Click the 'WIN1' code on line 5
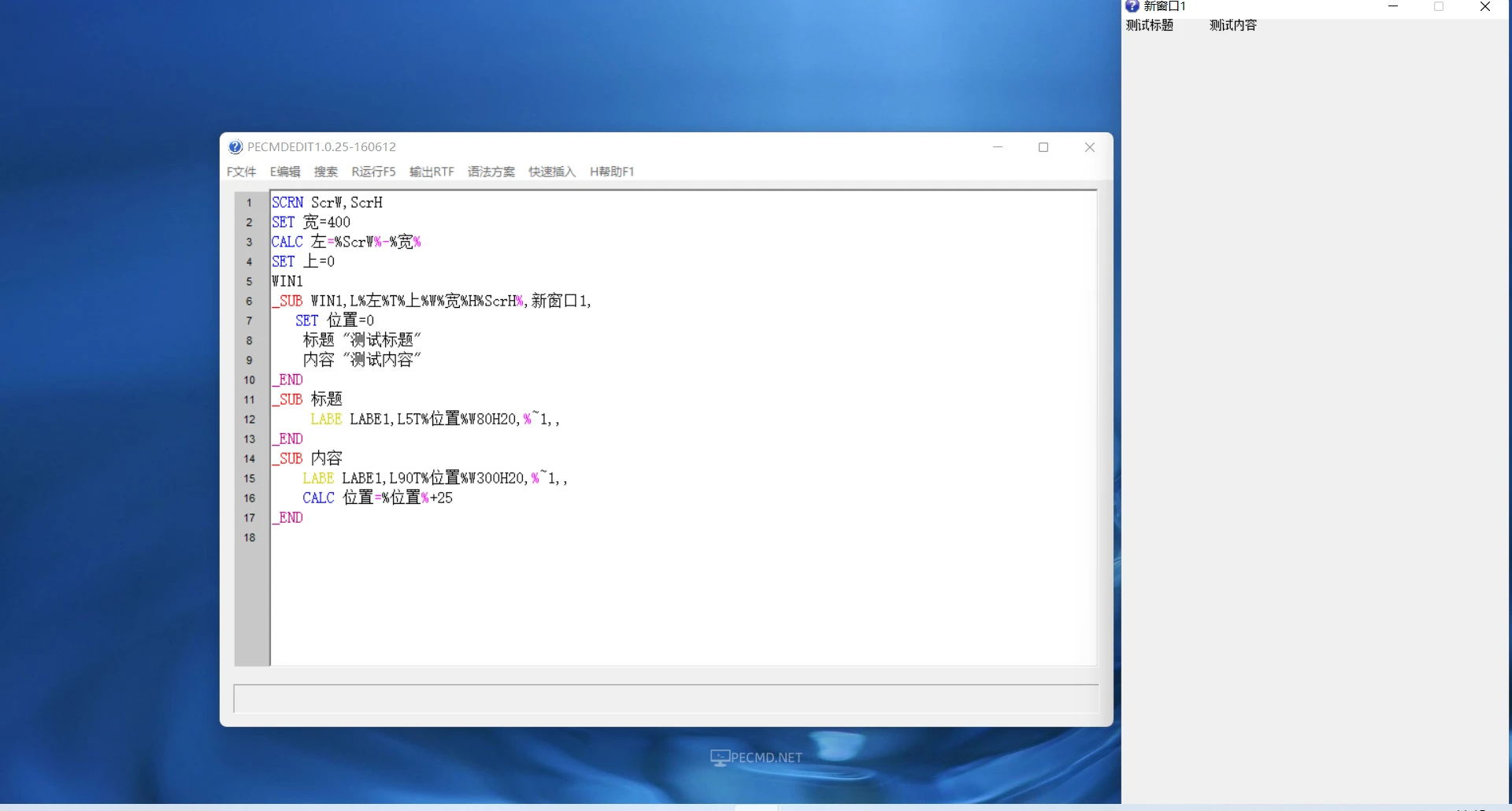The height and width of the screenshot is (811, 1512). pos(287,281)
